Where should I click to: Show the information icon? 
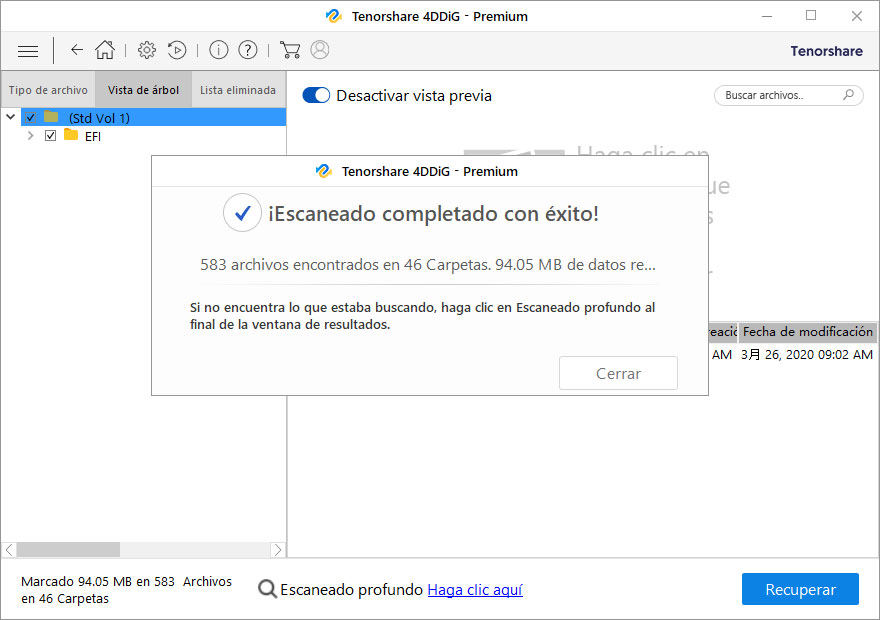click(218, 50)
